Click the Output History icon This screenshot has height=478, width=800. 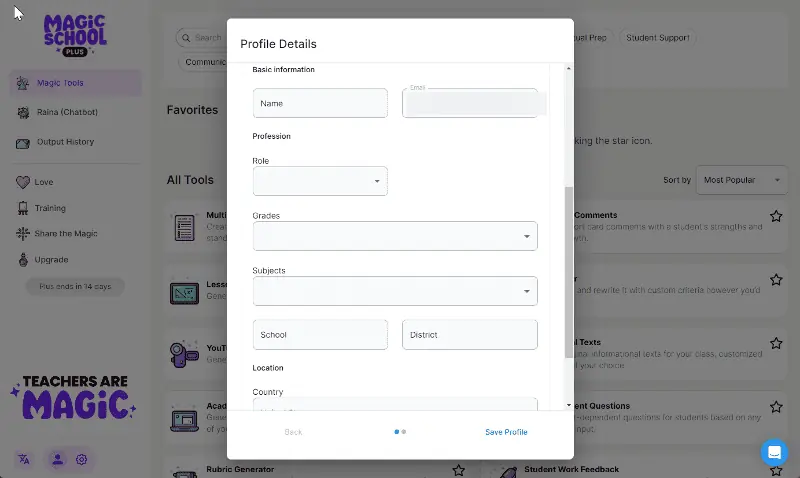22,142
